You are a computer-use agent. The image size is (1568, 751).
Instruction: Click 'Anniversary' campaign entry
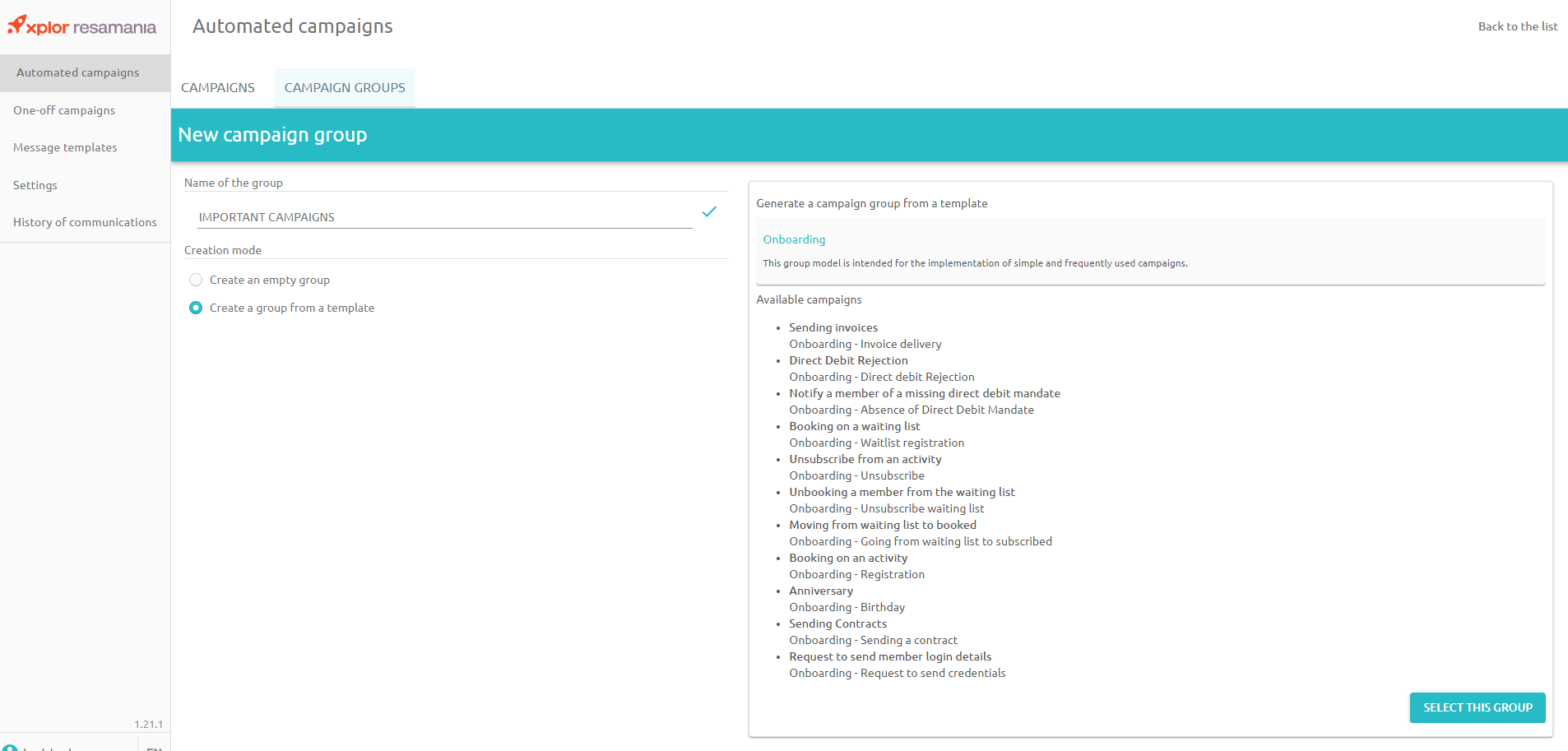coord(821,591)
